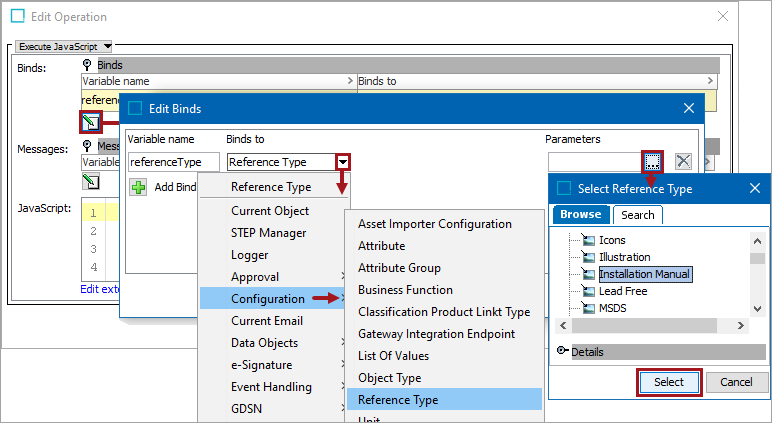Screen dimensions: 772x423
Task: Open the Event Handling submenu
Action: [x=272, y=387]
